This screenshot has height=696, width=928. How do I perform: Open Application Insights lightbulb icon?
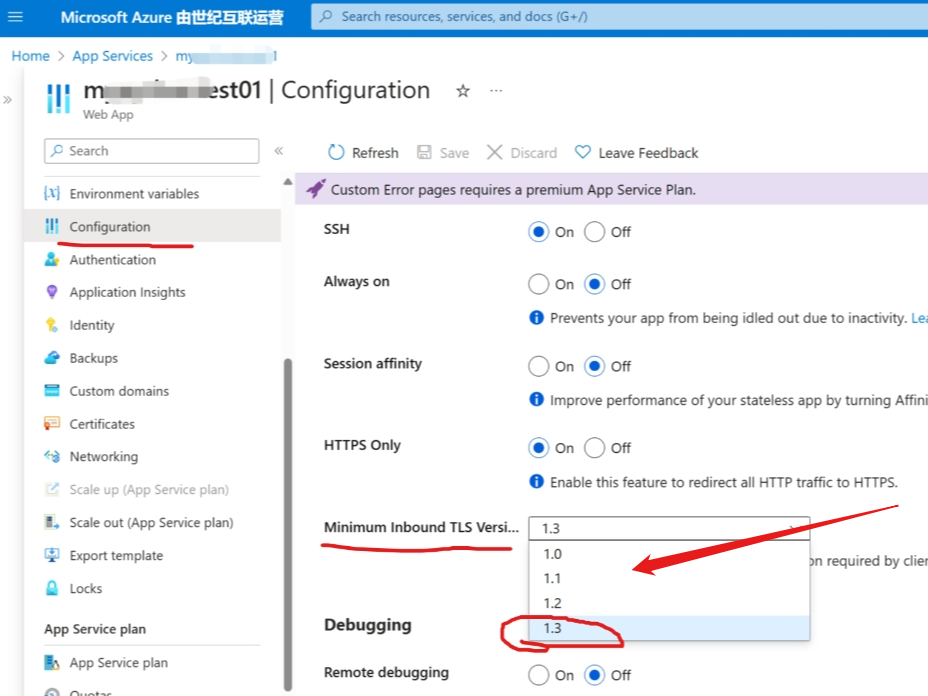coord(52,292)
